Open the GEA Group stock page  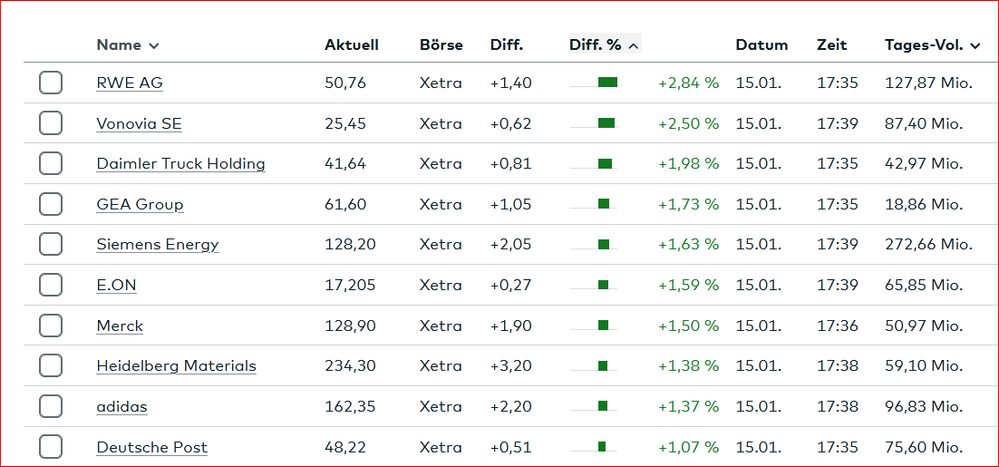(140, 205)
